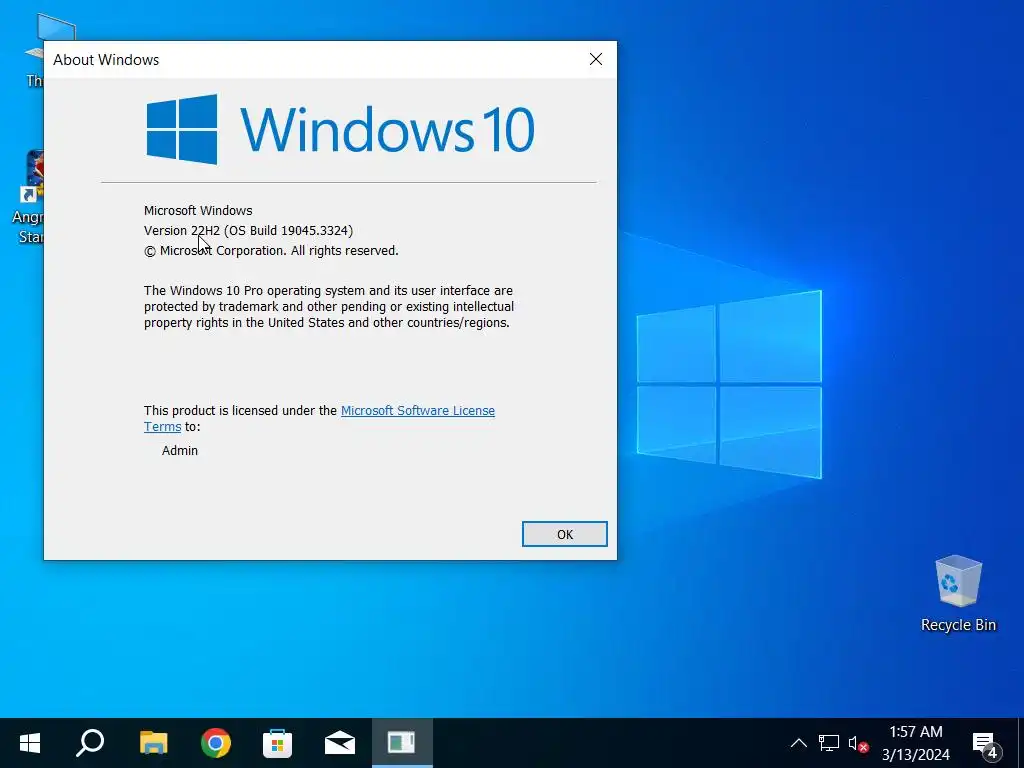Open the Microsoft Software License Terms link
1024x768 pixels.
(417, 411)
